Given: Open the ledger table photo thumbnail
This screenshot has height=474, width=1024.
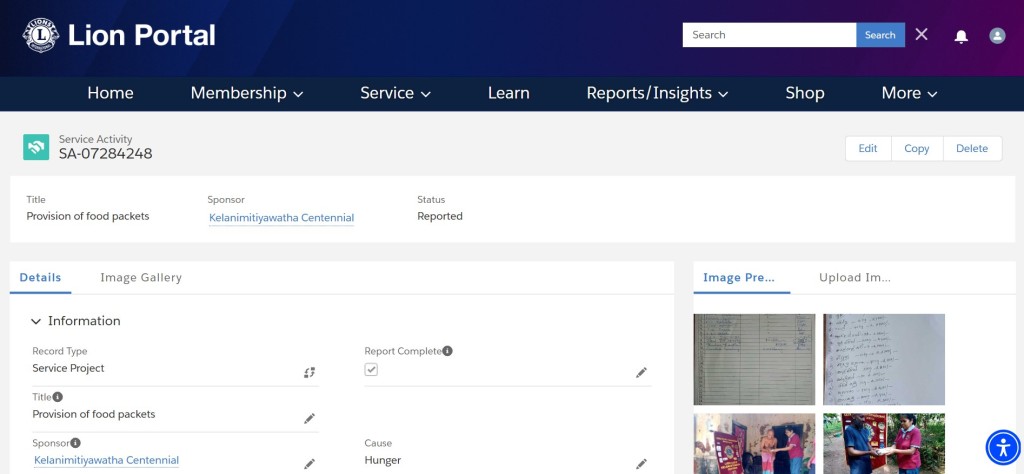Looking at the screenshot, I should point(754,359).
